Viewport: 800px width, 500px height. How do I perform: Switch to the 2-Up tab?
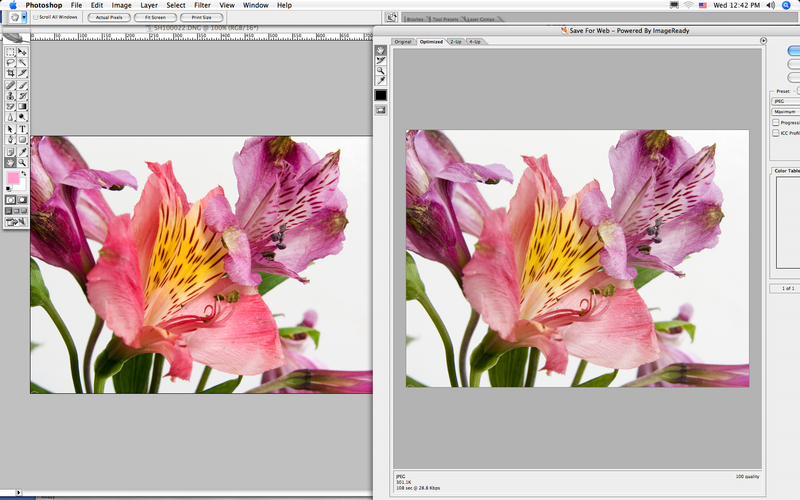(456, 42)
